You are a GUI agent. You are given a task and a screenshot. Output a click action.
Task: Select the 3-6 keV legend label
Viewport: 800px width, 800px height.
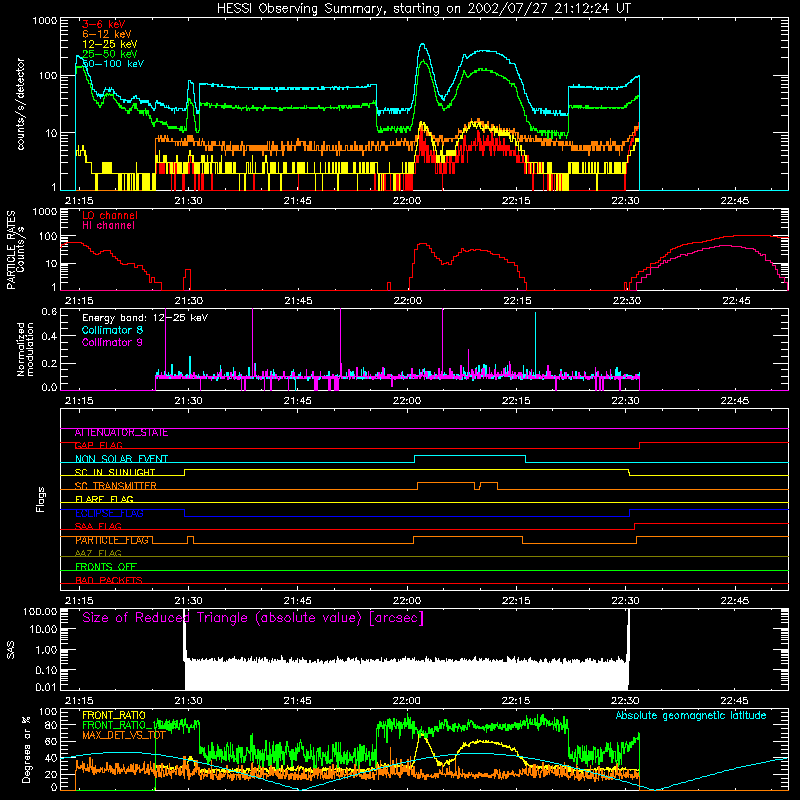[104, 24]
